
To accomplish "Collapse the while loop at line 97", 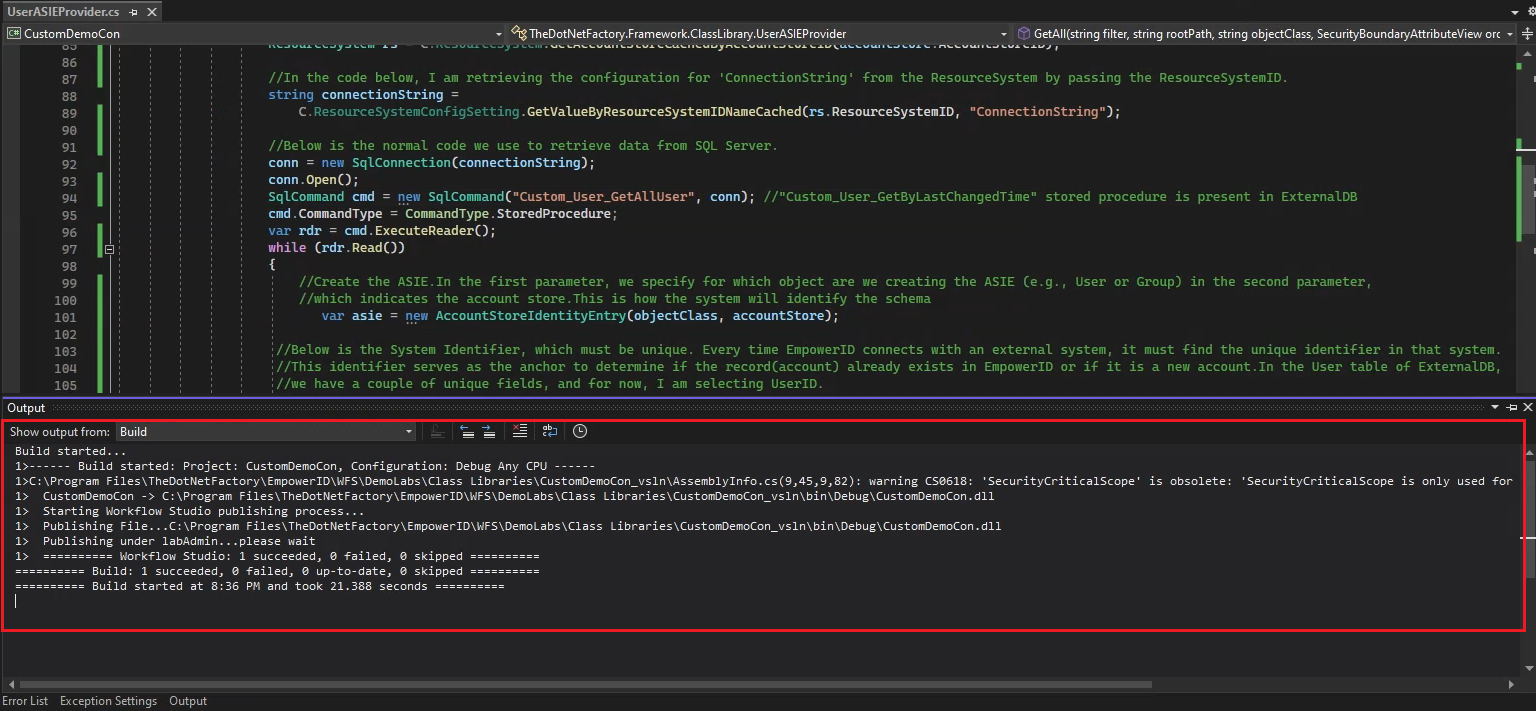I will [109, 249].
